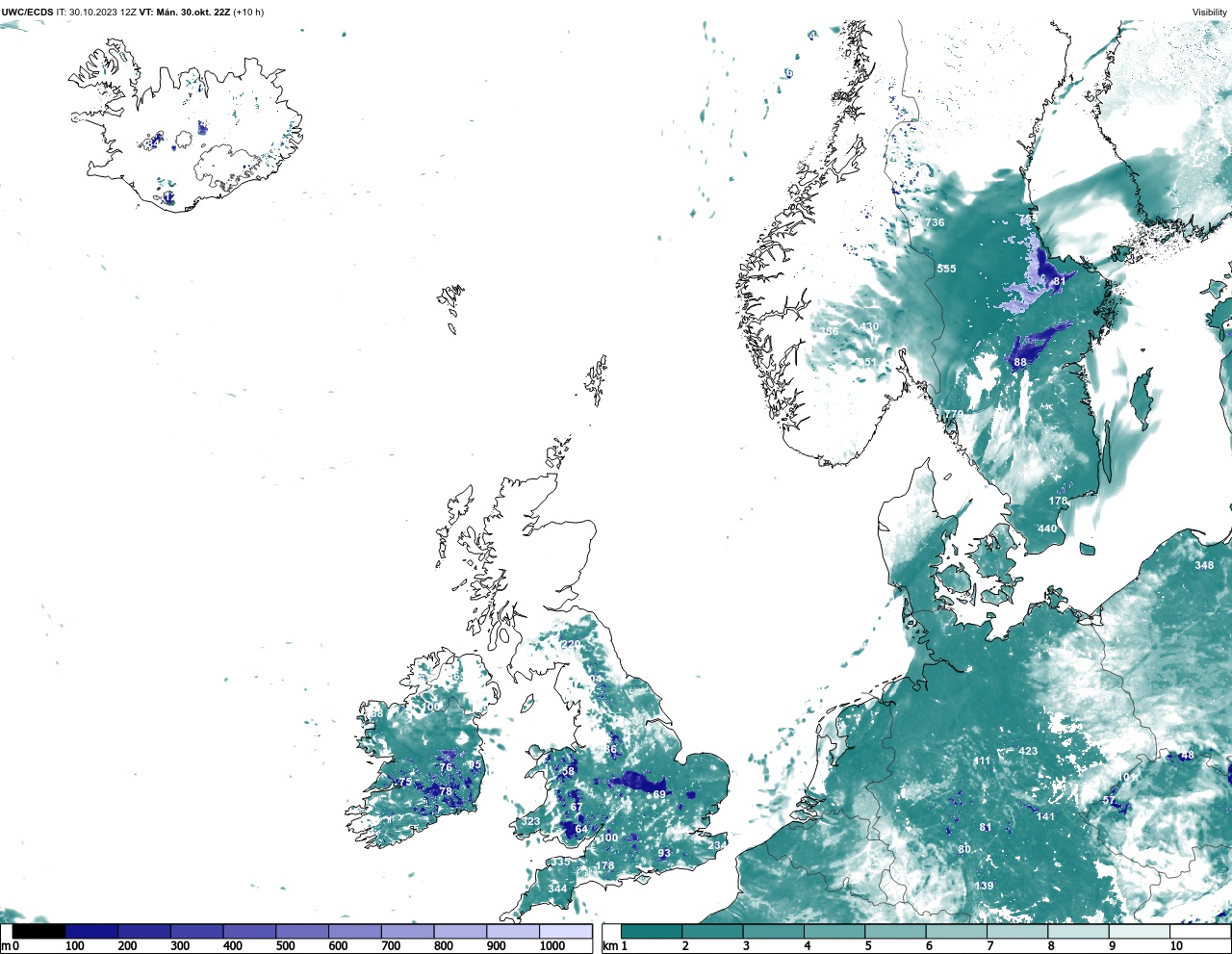Select the 1–2 km dark teal swatch
This screenshot has width=1232, height=954.
click(x=652, y=931)
